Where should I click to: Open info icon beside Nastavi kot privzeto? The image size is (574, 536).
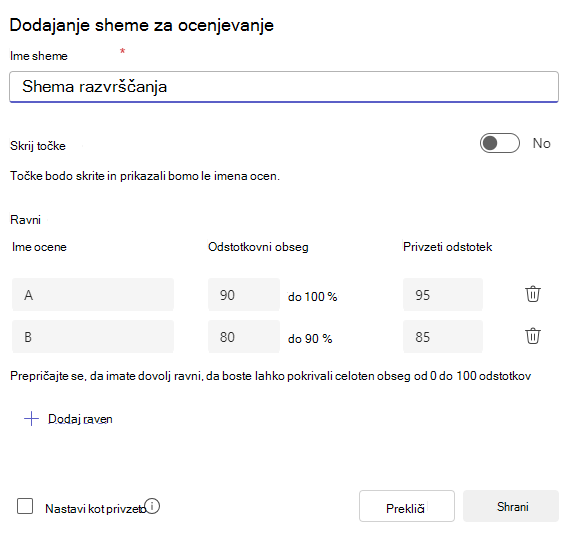tap(152, 506)
